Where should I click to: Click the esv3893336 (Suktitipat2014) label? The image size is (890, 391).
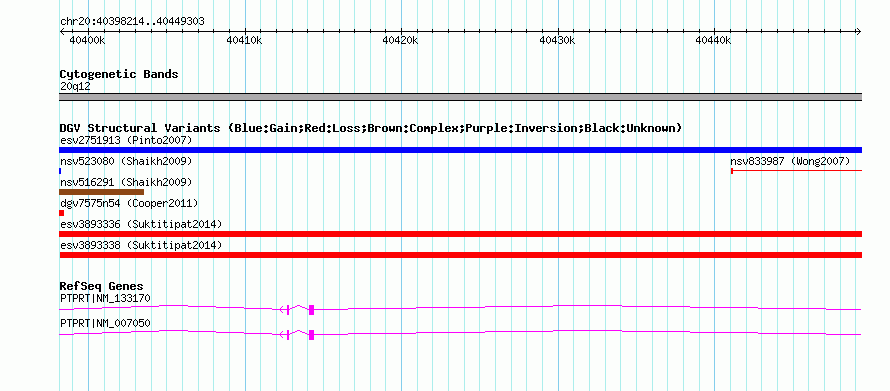[141, 224]
